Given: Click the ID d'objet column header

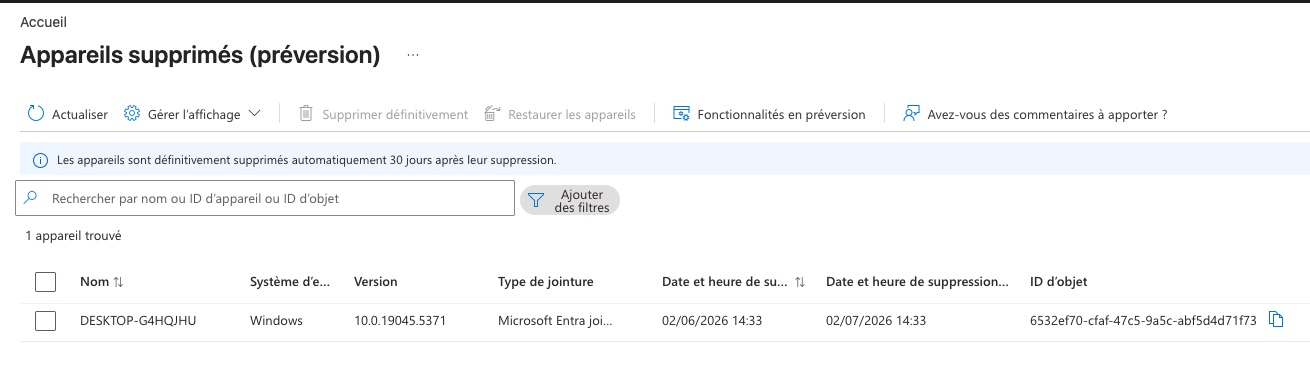Looking at the screenshot, I should 1059,282.
